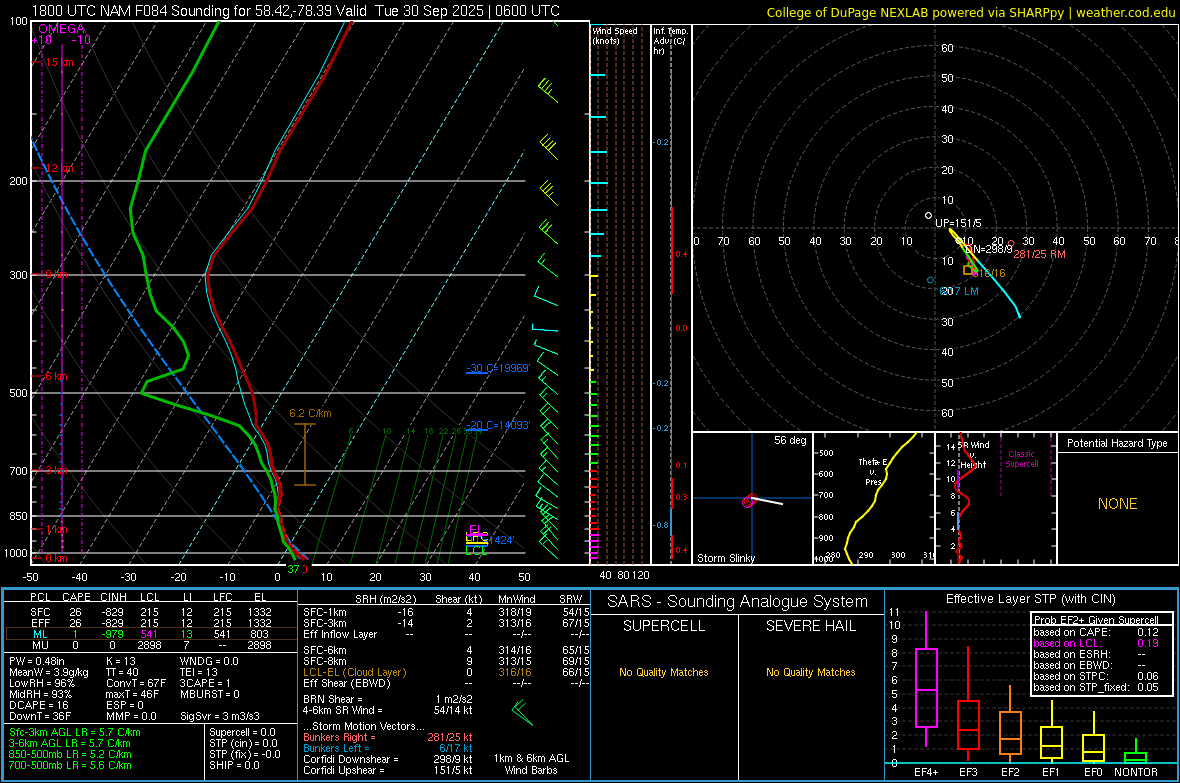Click the '700-500mb LR = 5.6 C/km' line
The height and width of the screenshot is (783, 1180).
(x=70, y=766)
